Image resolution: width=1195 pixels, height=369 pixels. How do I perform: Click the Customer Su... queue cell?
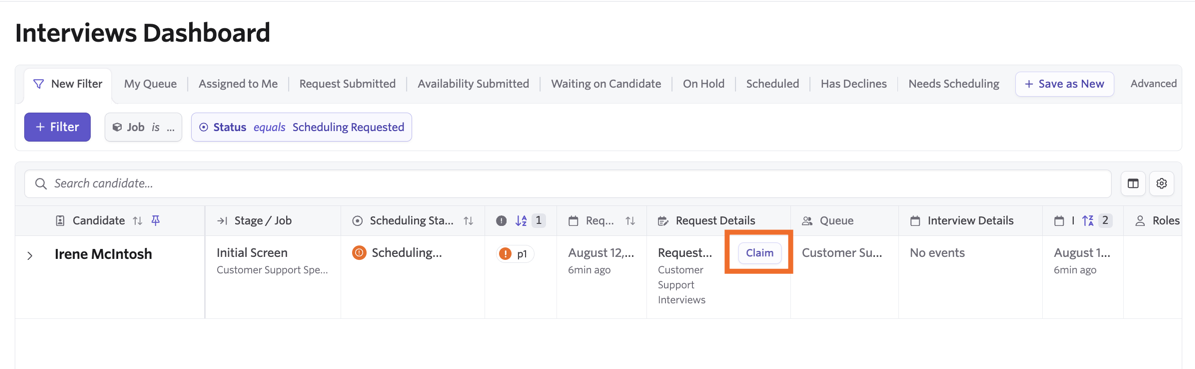842,252
